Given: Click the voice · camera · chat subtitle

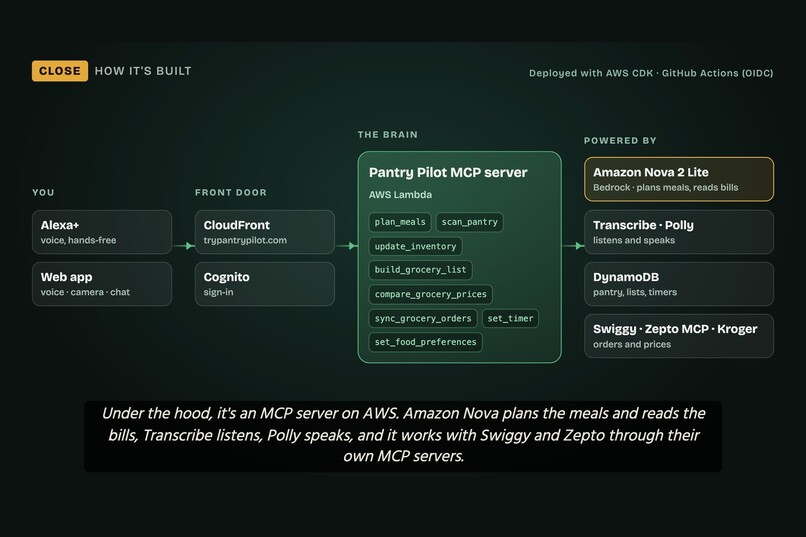Looking at the screenshot, I should [x=85, y=292].
